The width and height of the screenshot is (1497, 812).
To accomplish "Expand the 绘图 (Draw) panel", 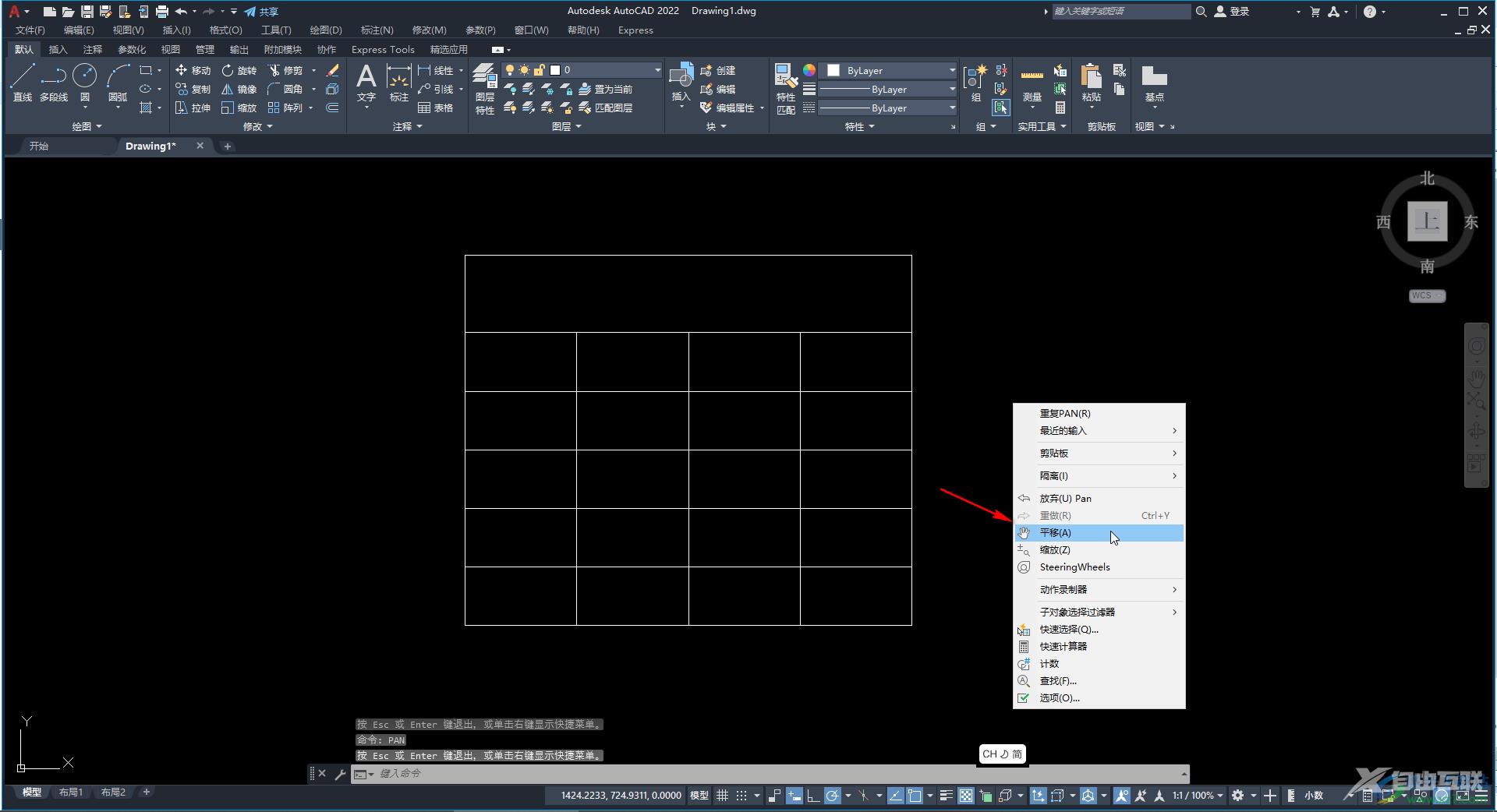I will pos(87,126).
